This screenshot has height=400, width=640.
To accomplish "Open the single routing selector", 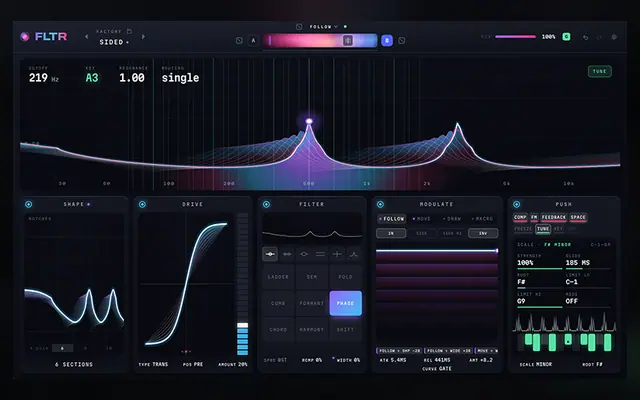I will [180, 78].
